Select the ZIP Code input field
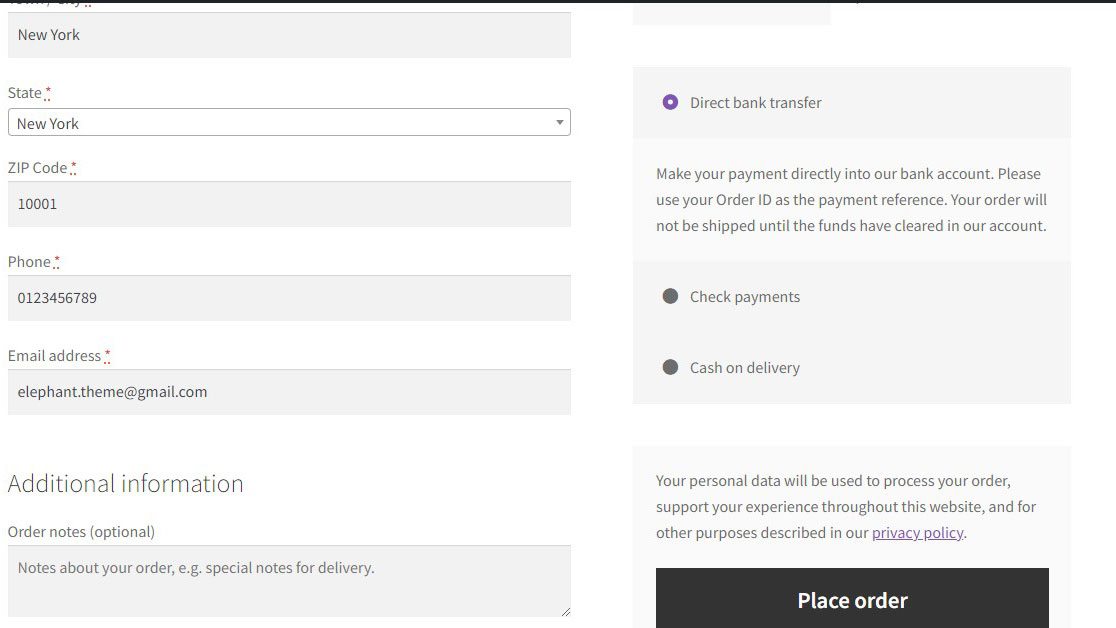 click(289, 204)
